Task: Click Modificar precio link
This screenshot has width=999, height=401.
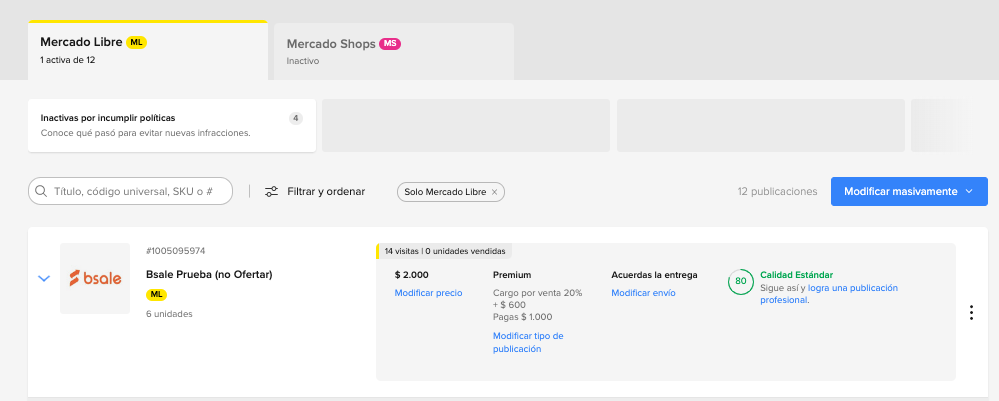Action: [x=428, y=293]
